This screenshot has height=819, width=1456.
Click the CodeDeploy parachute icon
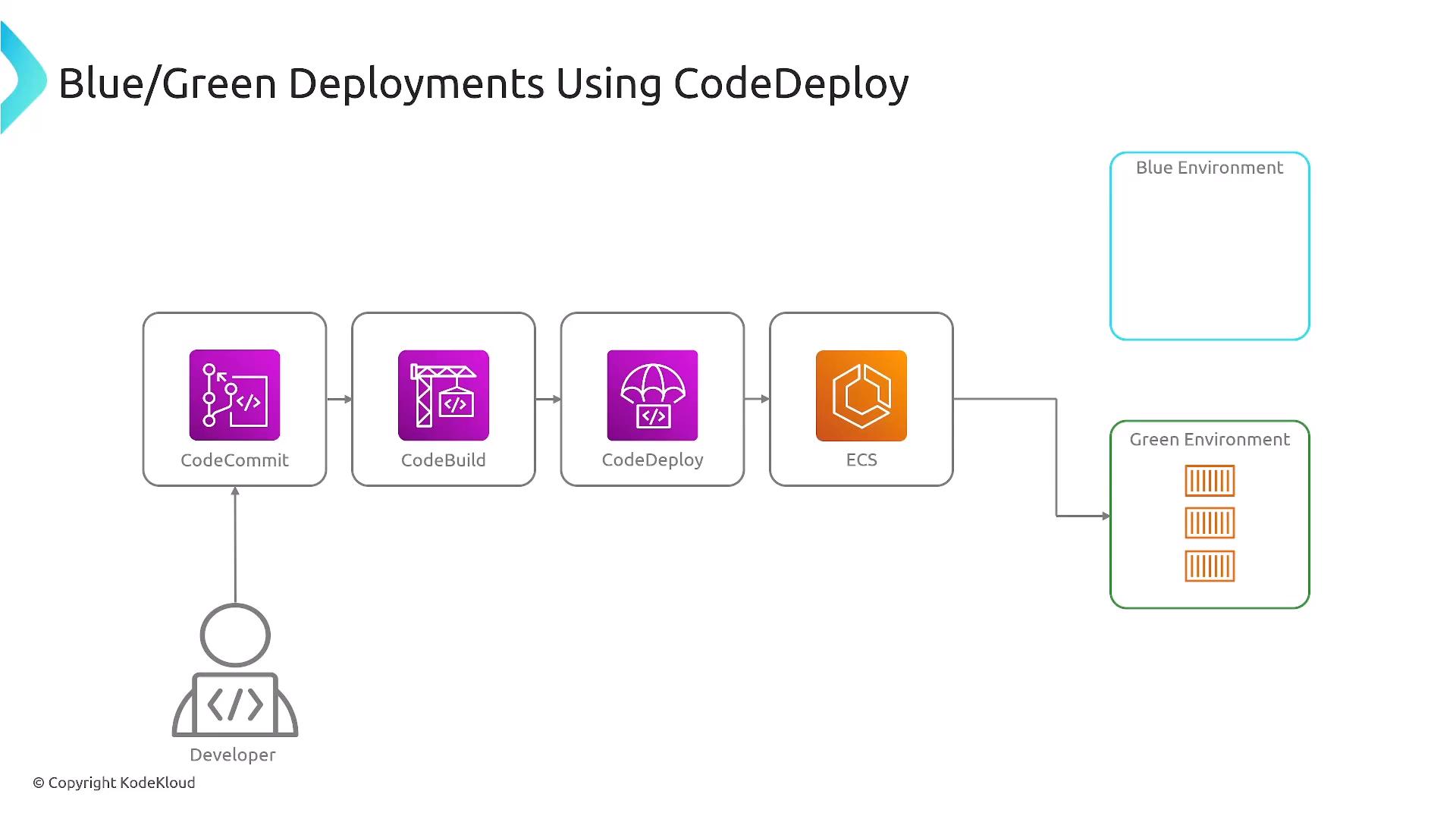[x=652, y=395]
